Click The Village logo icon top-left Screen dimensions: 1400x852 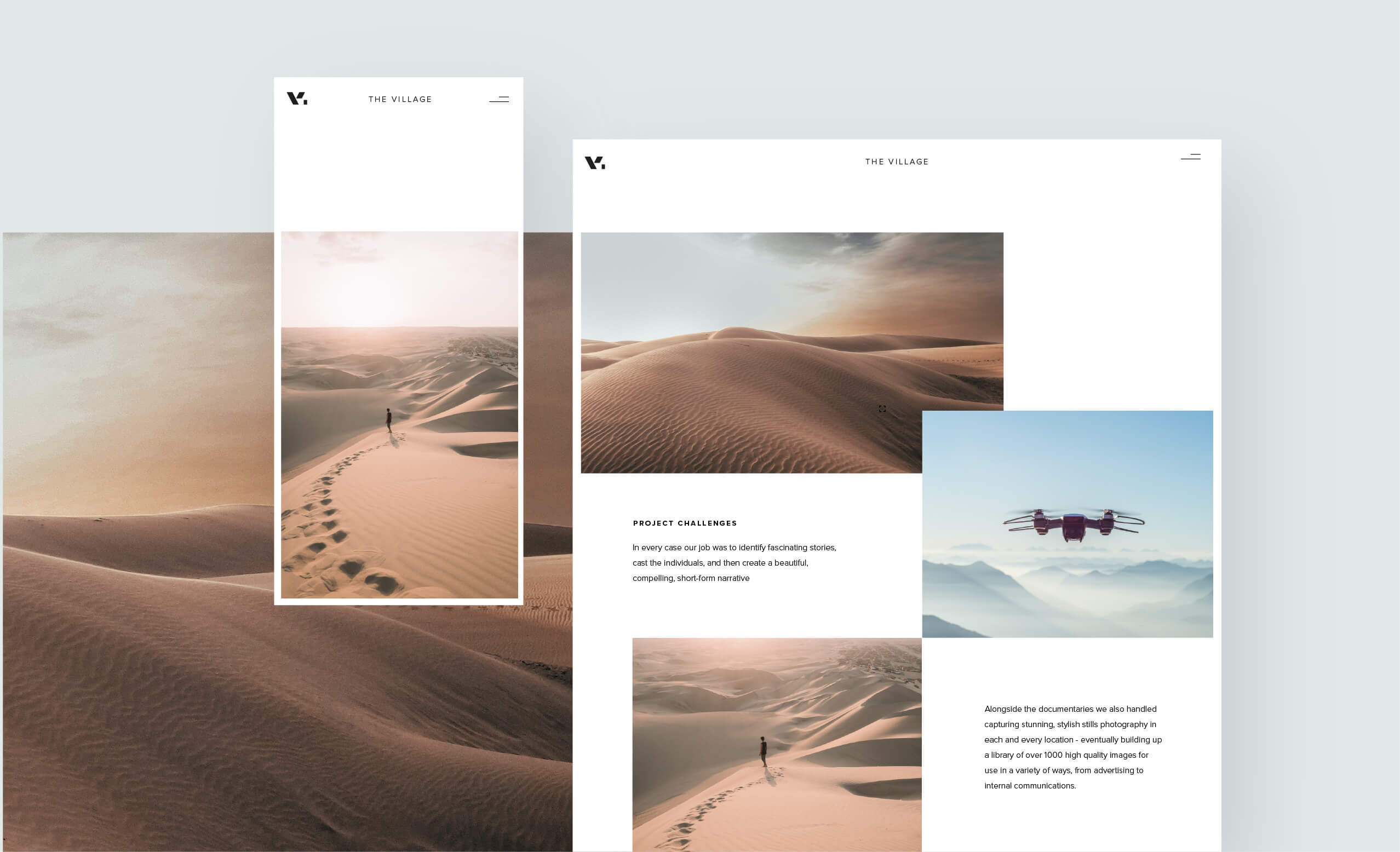pyautogui.click(x=296, y=98)
